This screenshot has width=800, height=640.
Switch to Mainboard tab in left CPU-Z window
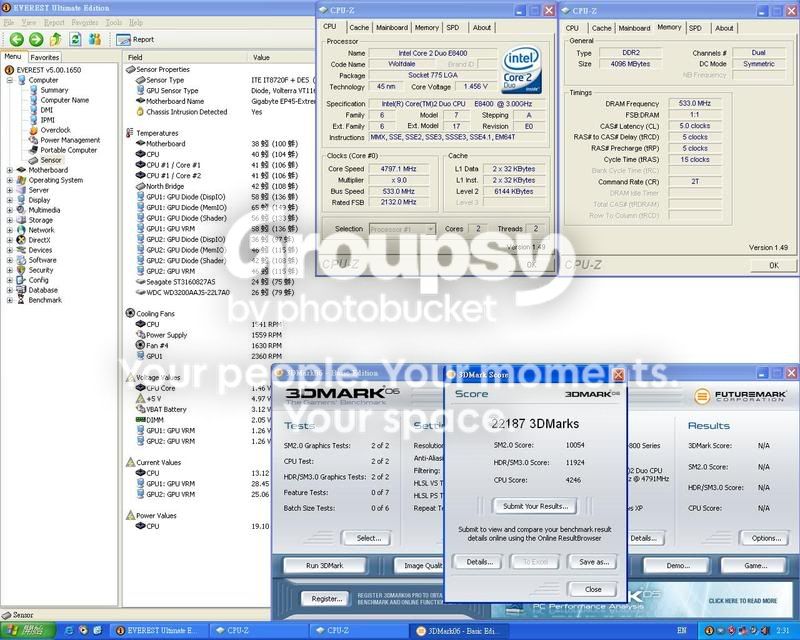(x=392, y=28)
